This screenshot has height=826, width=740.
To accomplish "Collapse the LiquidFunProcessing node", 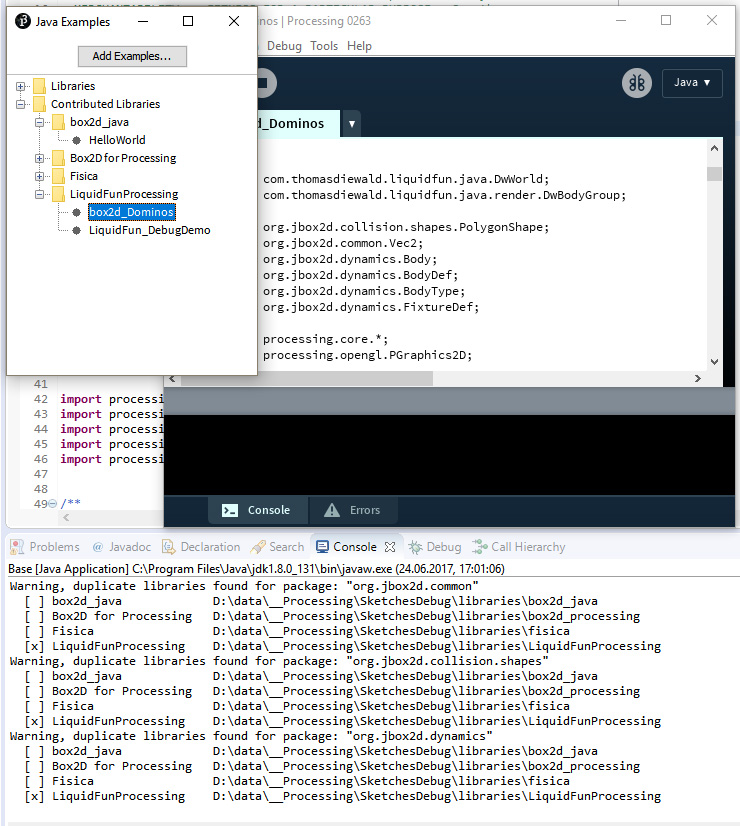I will coord(39,194).
